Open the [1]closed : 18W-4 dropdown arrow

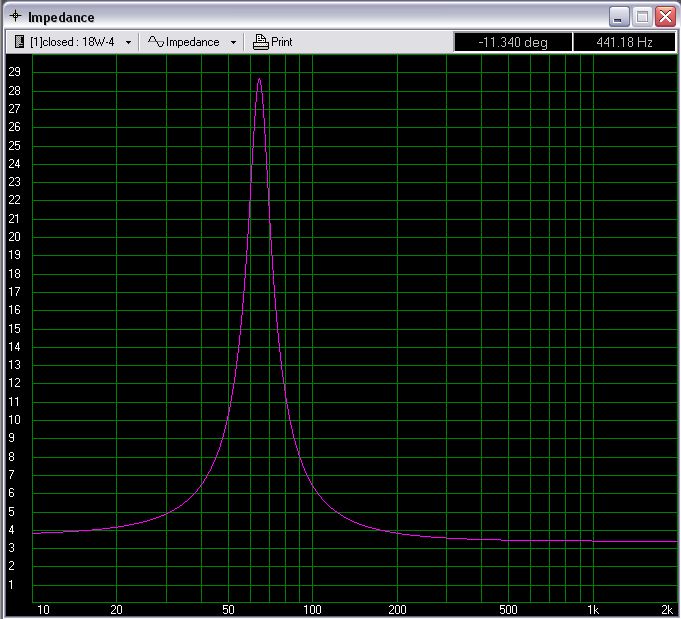click(128, 43)
